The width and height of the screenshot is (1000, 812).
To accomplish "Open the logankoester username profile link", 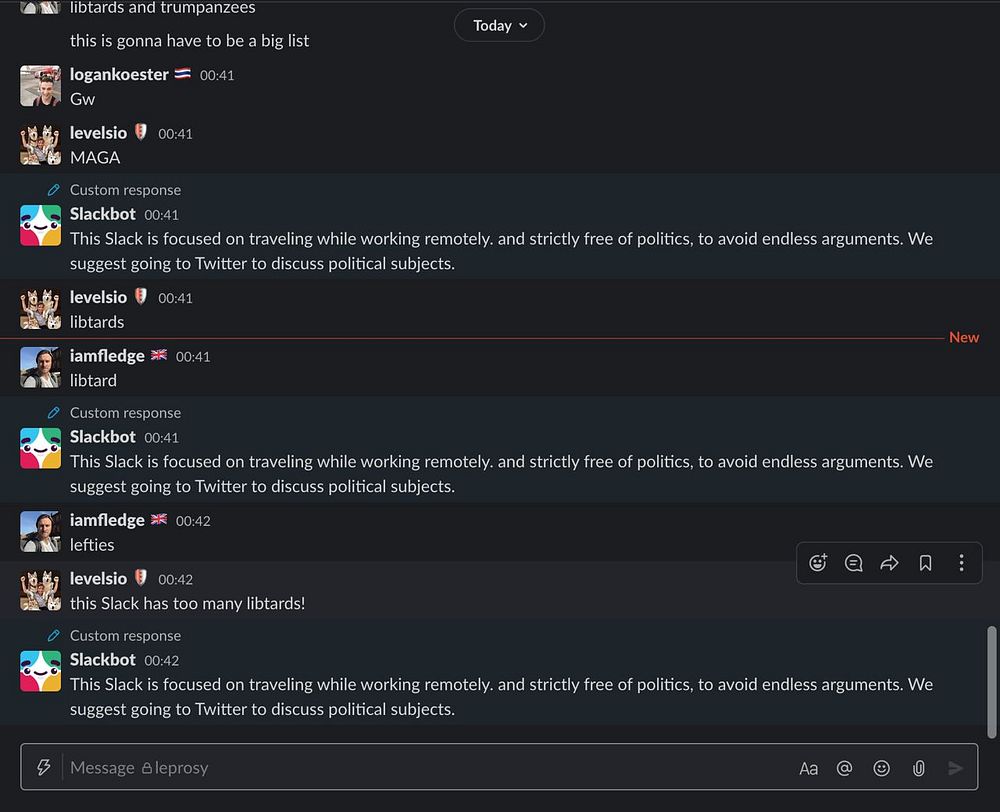I will pos(119,75).
